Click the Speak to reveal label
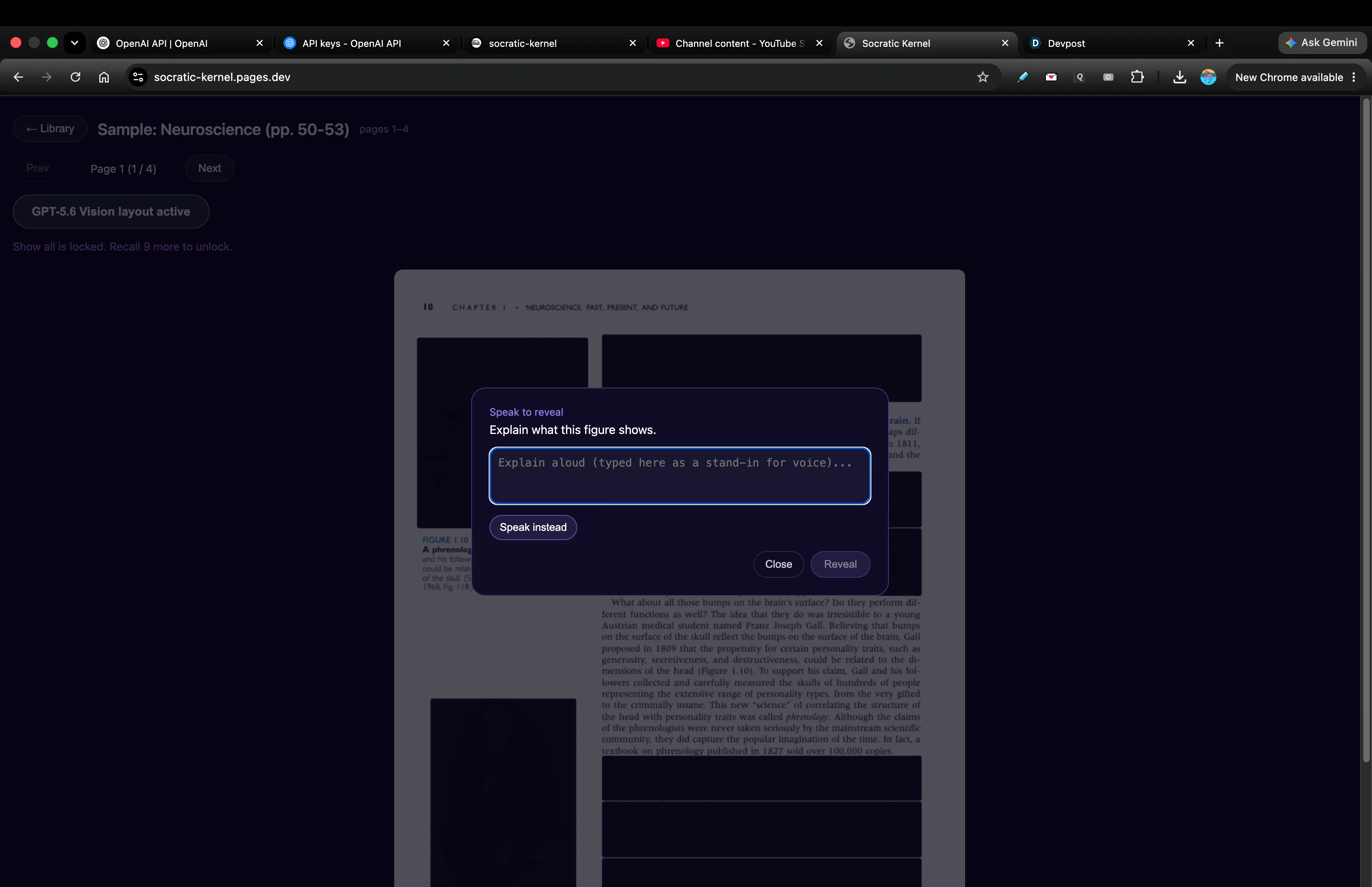1372x887 pixels. pos(526,412)
